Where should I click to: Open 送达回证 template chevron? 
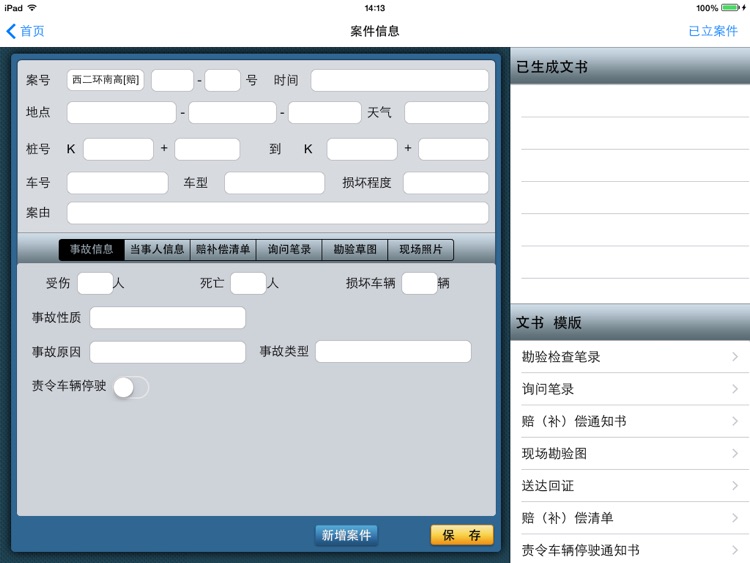pyautogui.click(x=735, y=486)
